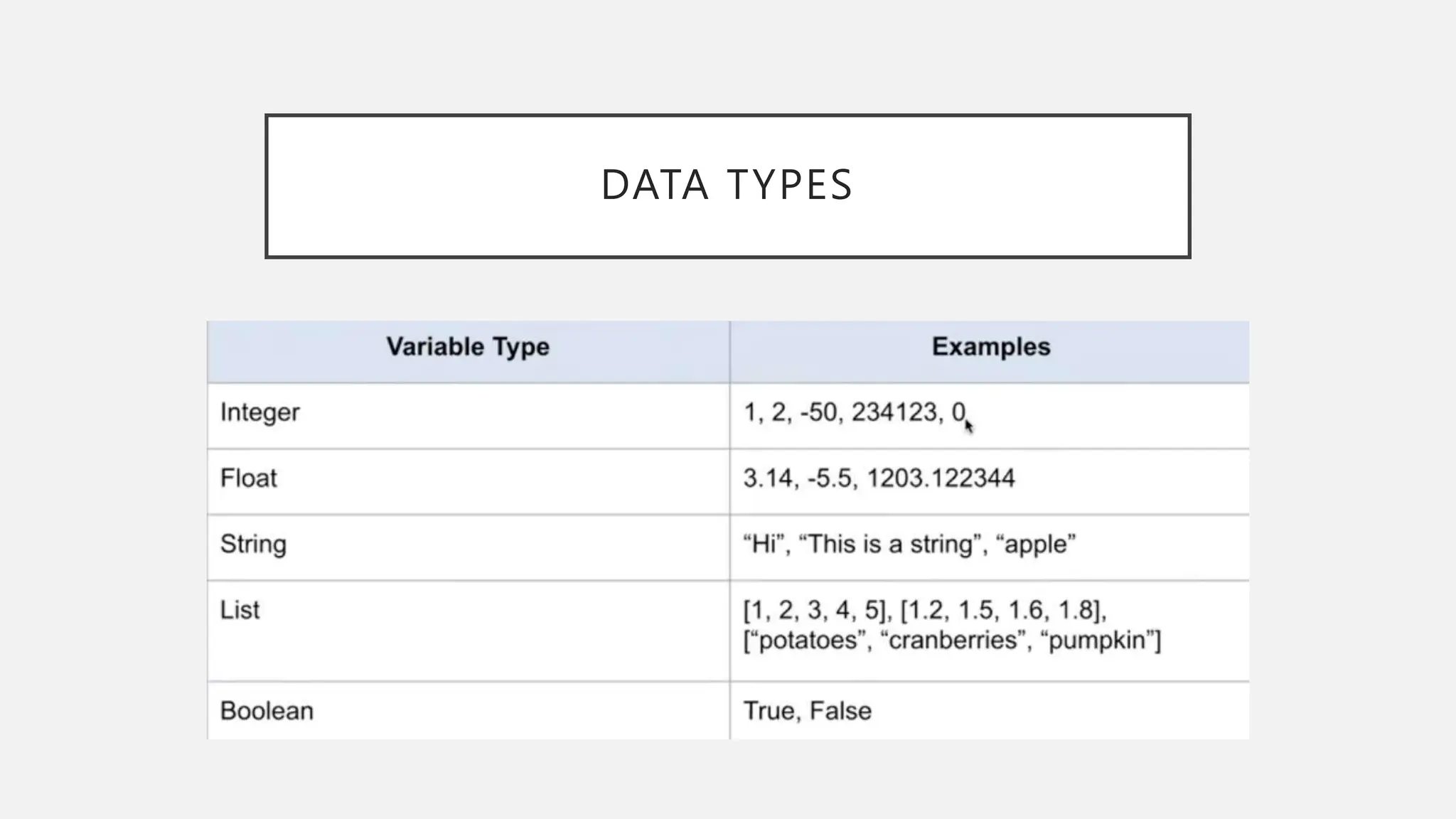Select the Variable Type column header

(468, 347)
